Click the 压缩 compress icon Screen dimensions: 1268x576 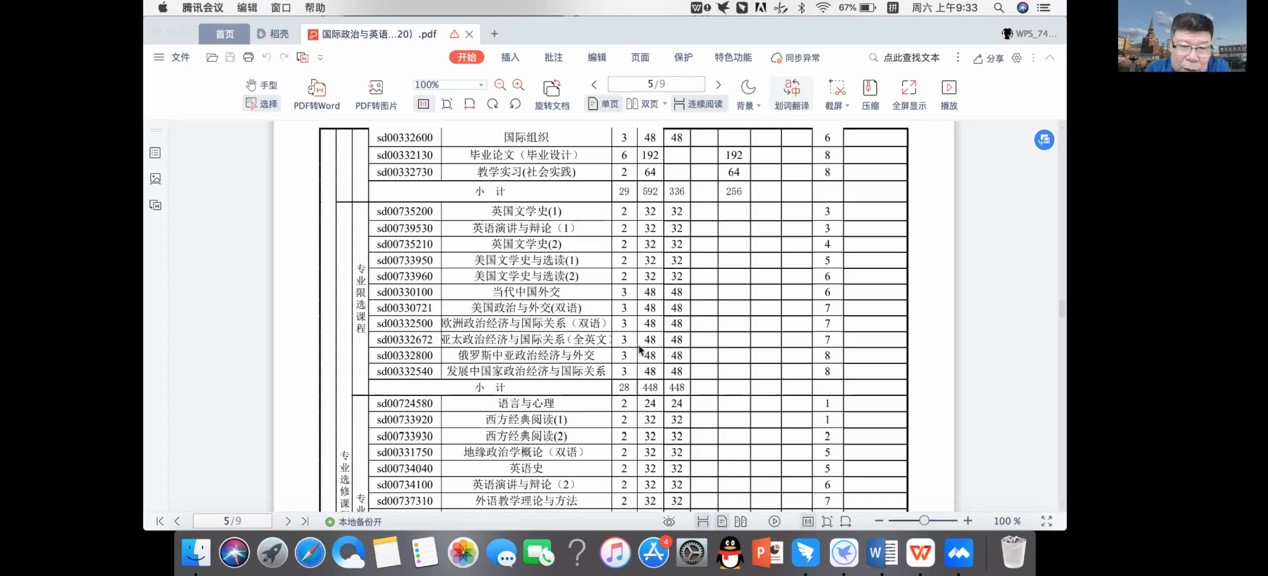(870, 88)
